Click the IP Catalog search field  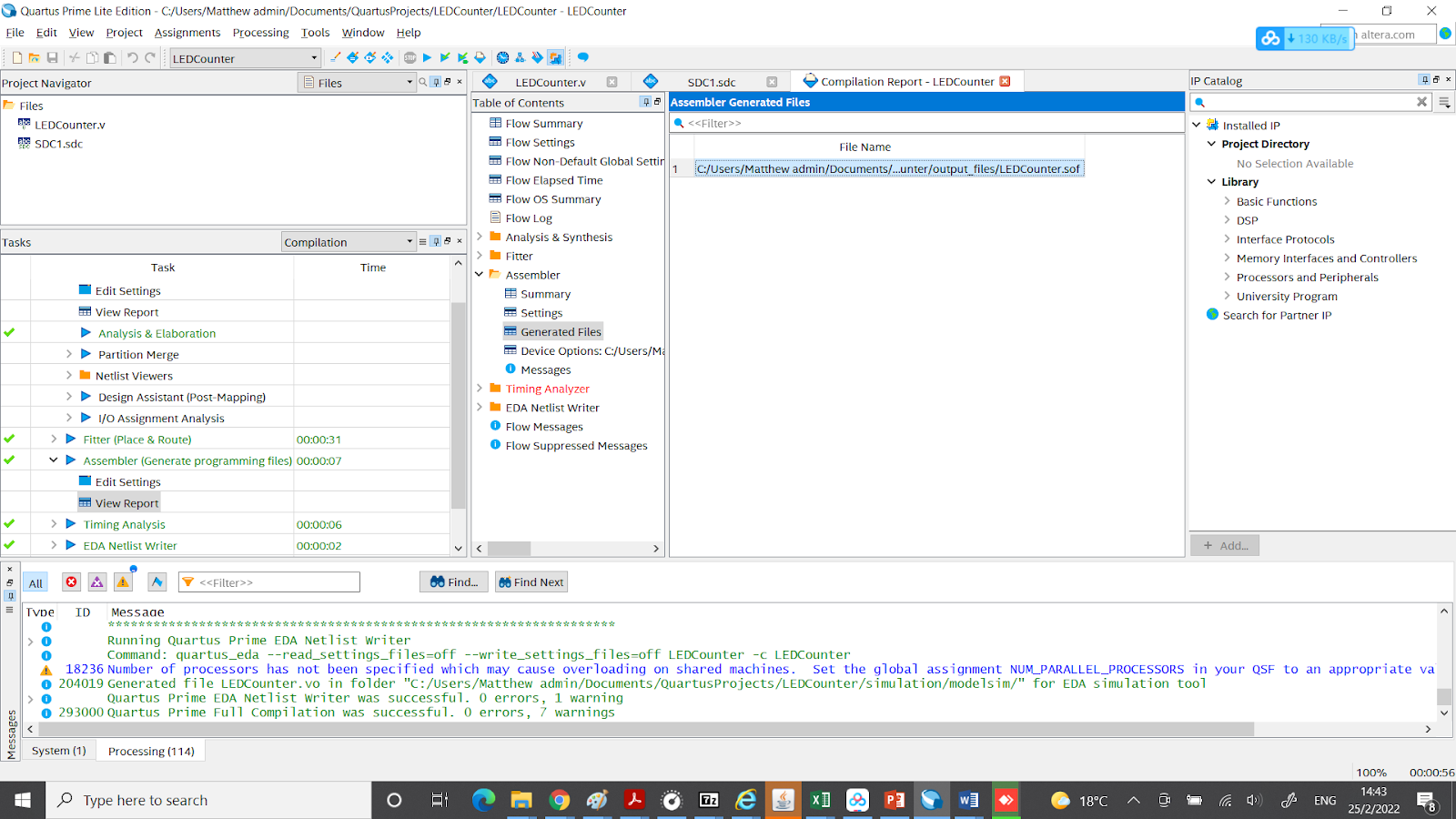tap(1310, 102)
